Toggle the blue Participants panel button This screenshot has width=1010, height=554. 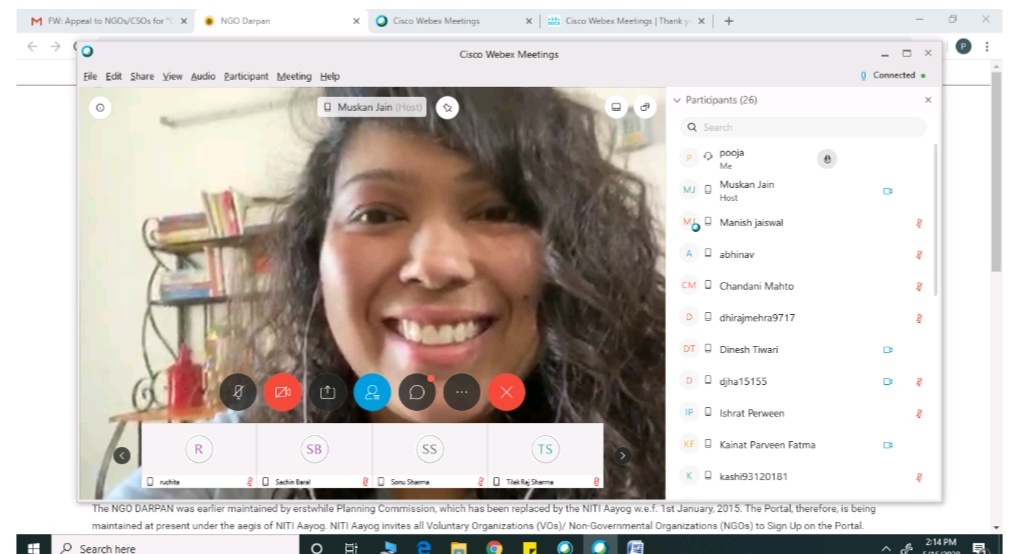[x=372, y=392]
